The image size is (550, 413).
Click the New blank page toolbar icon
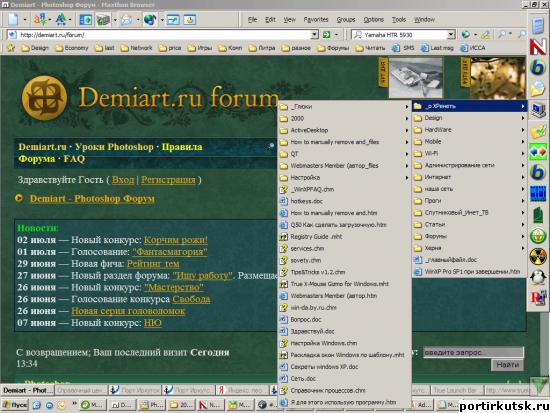tap(13, 20)
